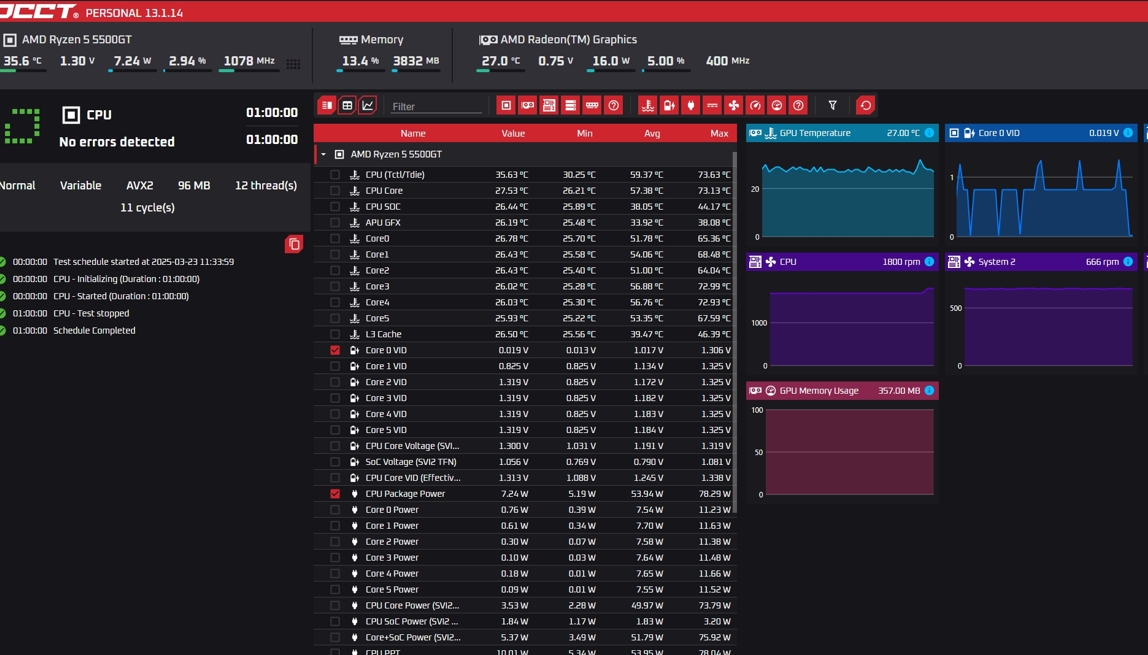Sort sensor table by Max column
Image resolution: width=1148 pixels, height=655 pixels.
[719, 133]
